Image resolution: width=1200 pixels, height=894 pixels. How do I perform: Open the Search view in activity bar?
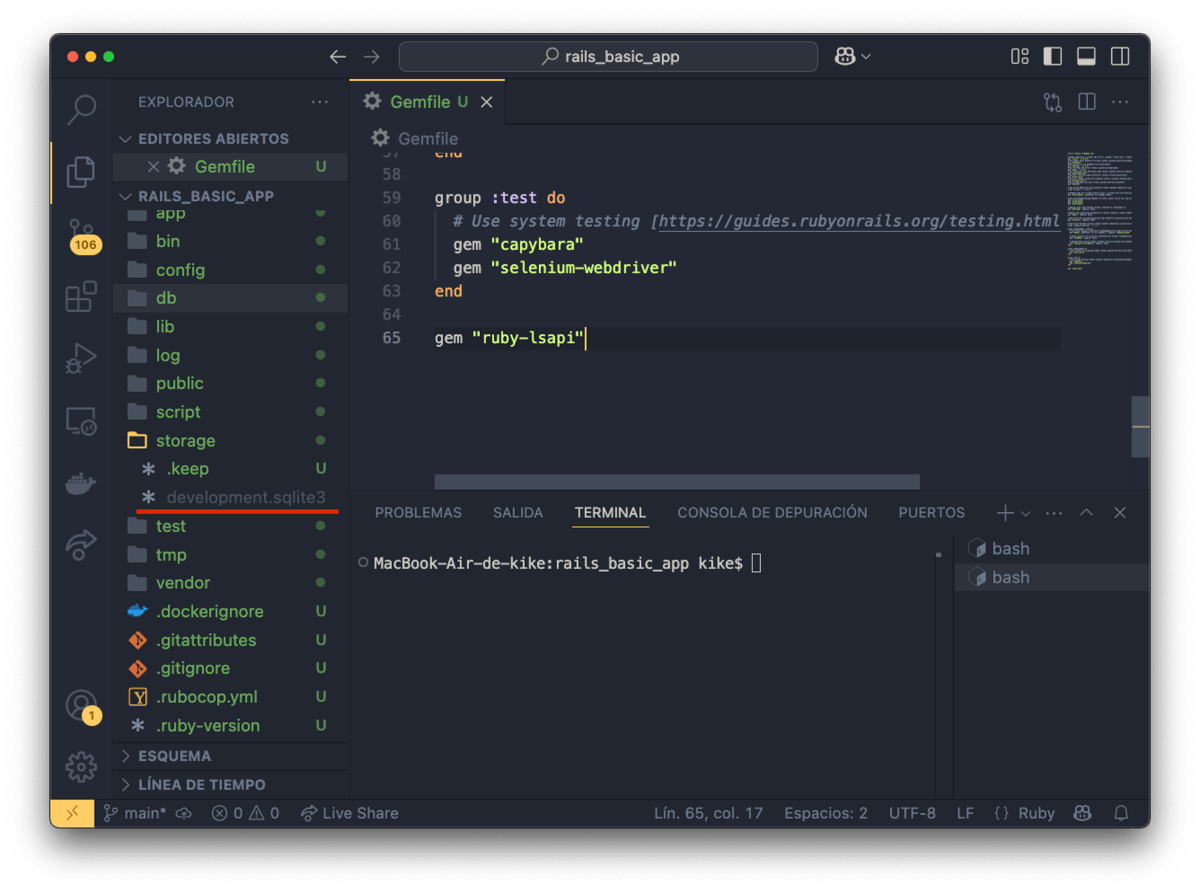[81, 110]
